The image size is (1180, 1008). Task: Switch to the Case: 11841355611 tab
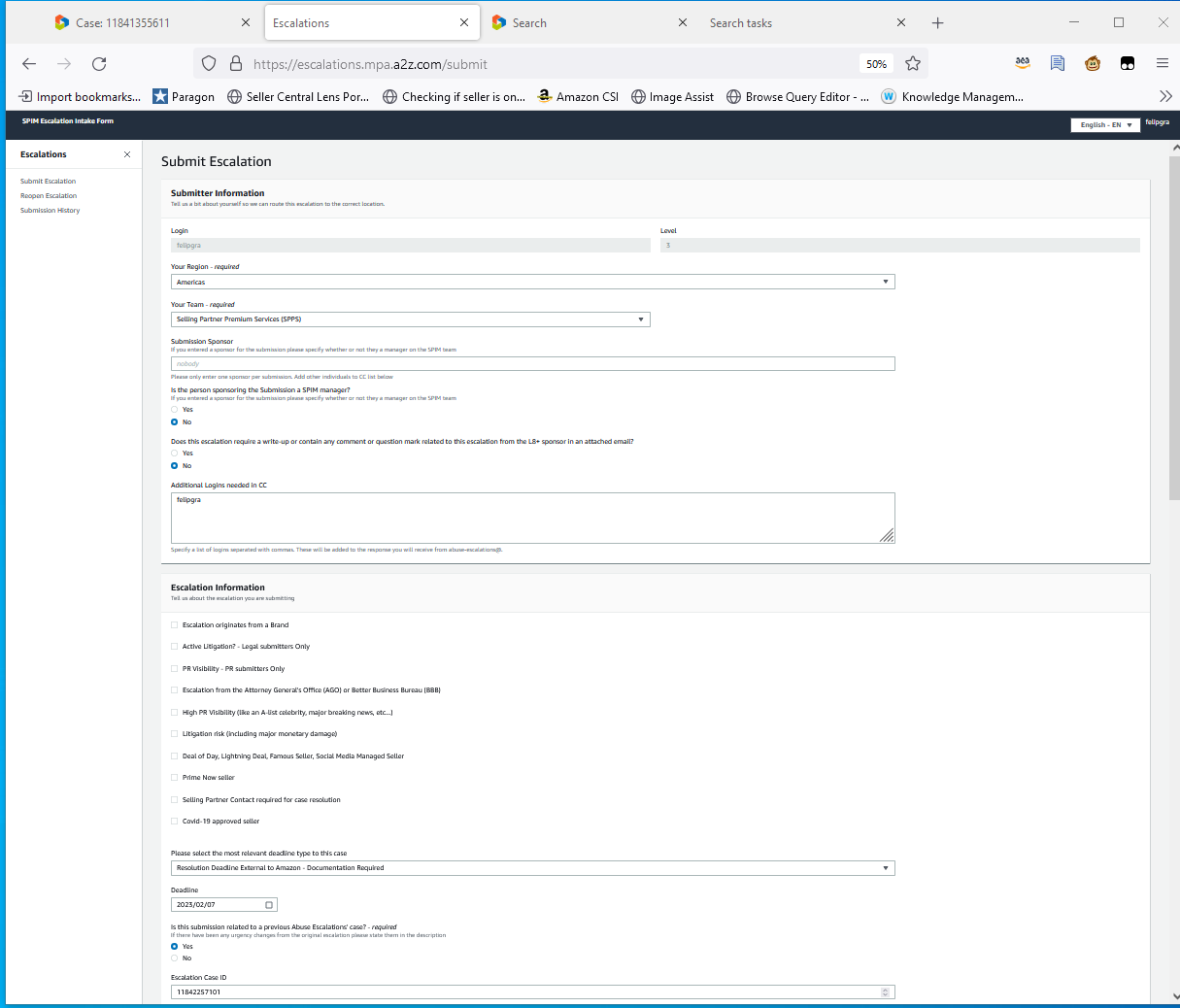coord(123,22)
